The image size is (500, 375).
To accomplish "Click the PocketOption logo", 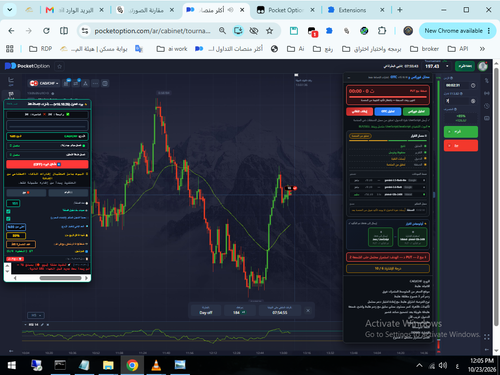I will tap(27, 66).
